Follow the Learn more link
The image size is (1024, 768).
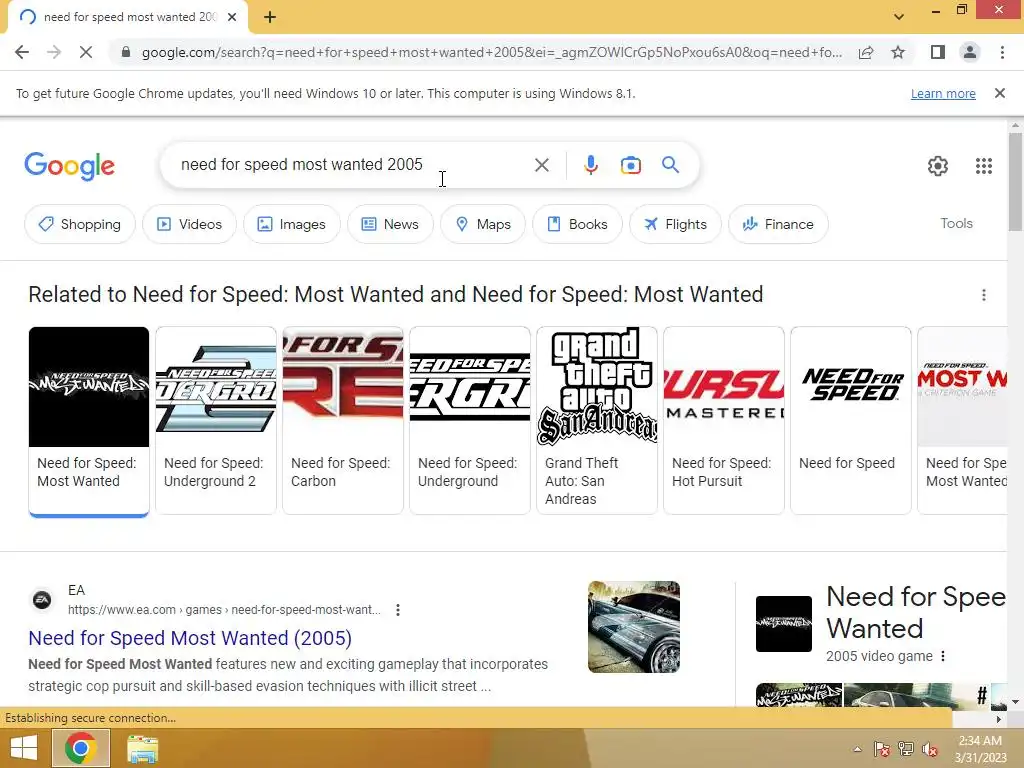coord(943,93)
